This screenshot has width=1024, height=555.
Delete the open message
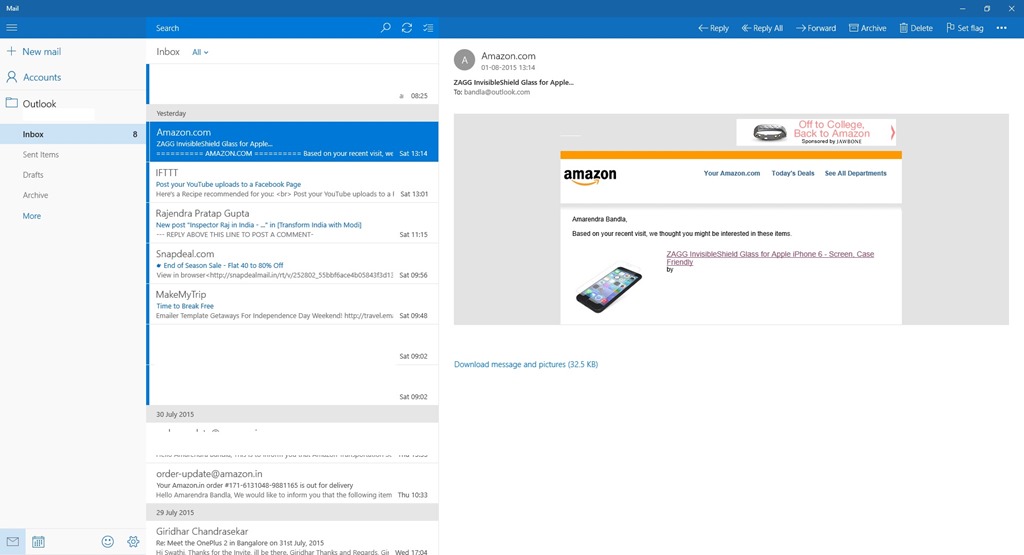pyautogui.click(x=916, y=28)
